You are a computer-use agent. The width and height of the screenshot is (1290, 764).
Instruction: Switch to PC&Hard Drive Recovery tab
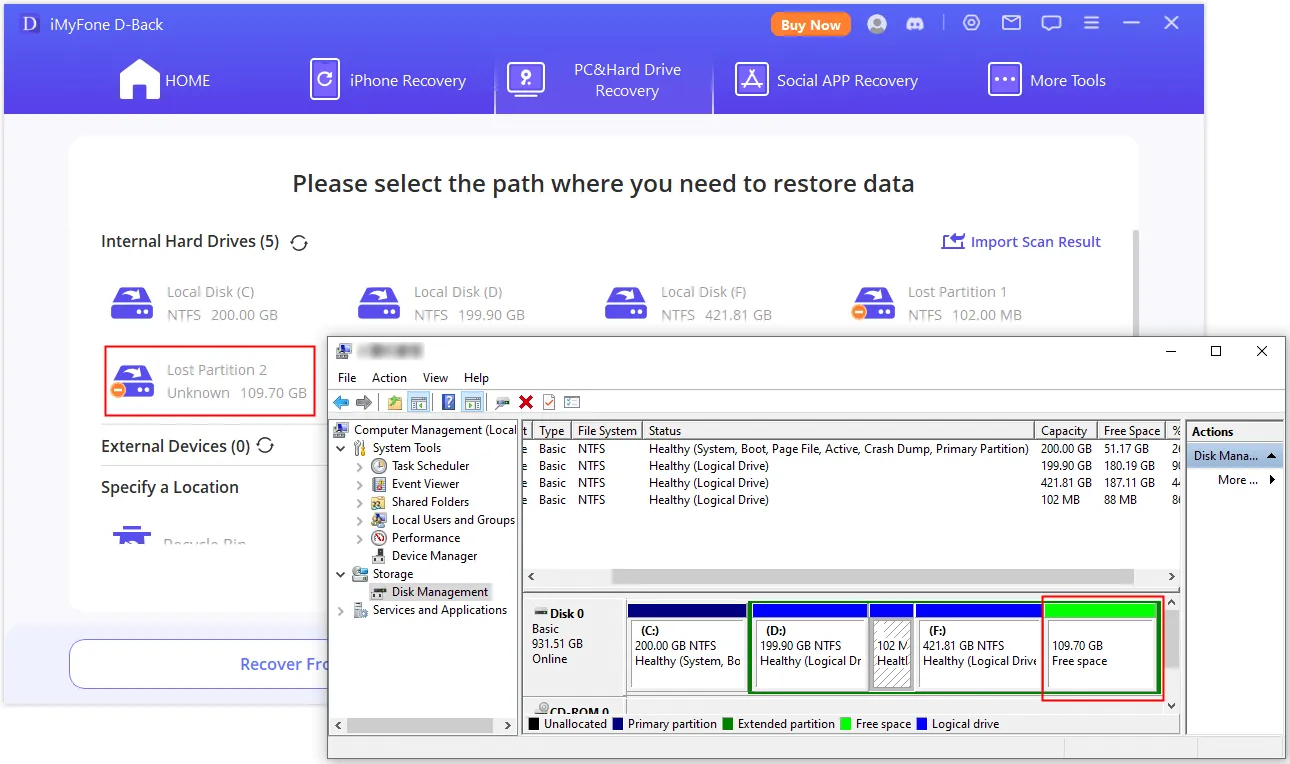604,80
